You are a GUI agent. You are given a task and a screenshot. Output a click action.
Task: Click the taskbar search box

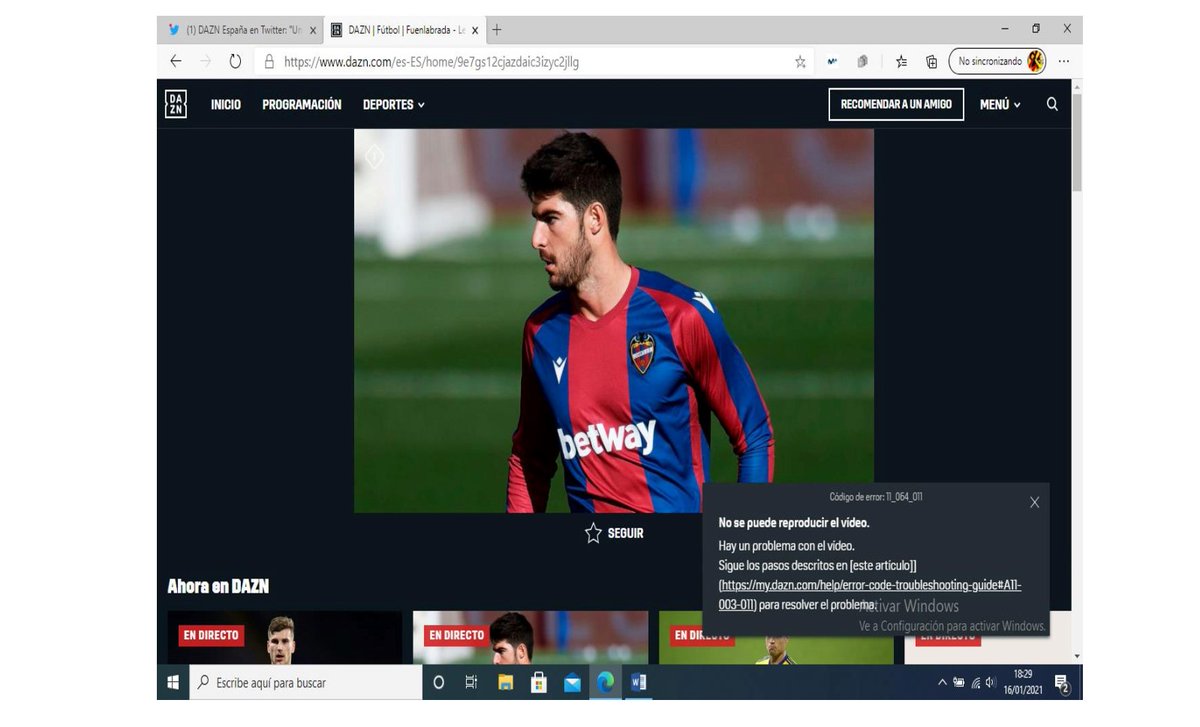pyautogui.click(x=305, y=682)
